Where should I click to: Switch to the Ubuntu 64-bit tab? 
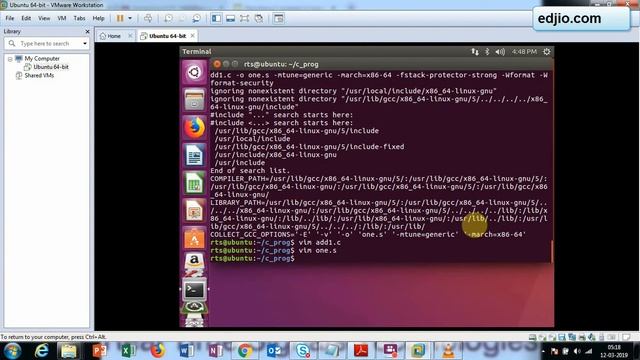tap(163, 36)
